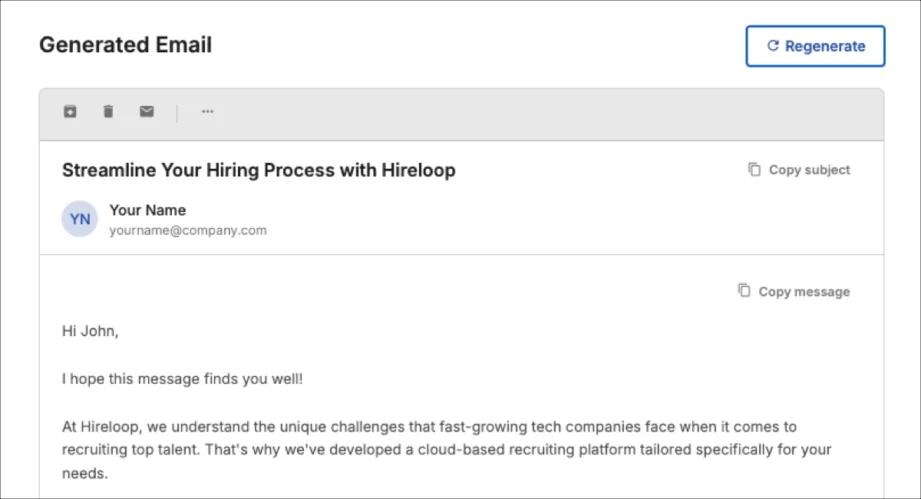Click the copy icon beside Copy subject
Image resolution: width=921 pixels, height=499 pixels.
(x=754, y=170)
